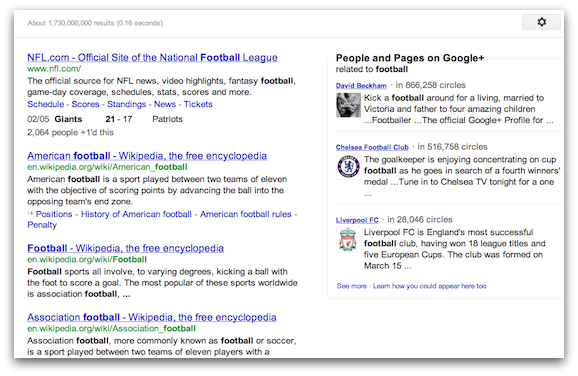Click the Liverpool FC crest logo
Viewport: 578px width, 376px height.
pyautogui.click(x=348, y=240)
